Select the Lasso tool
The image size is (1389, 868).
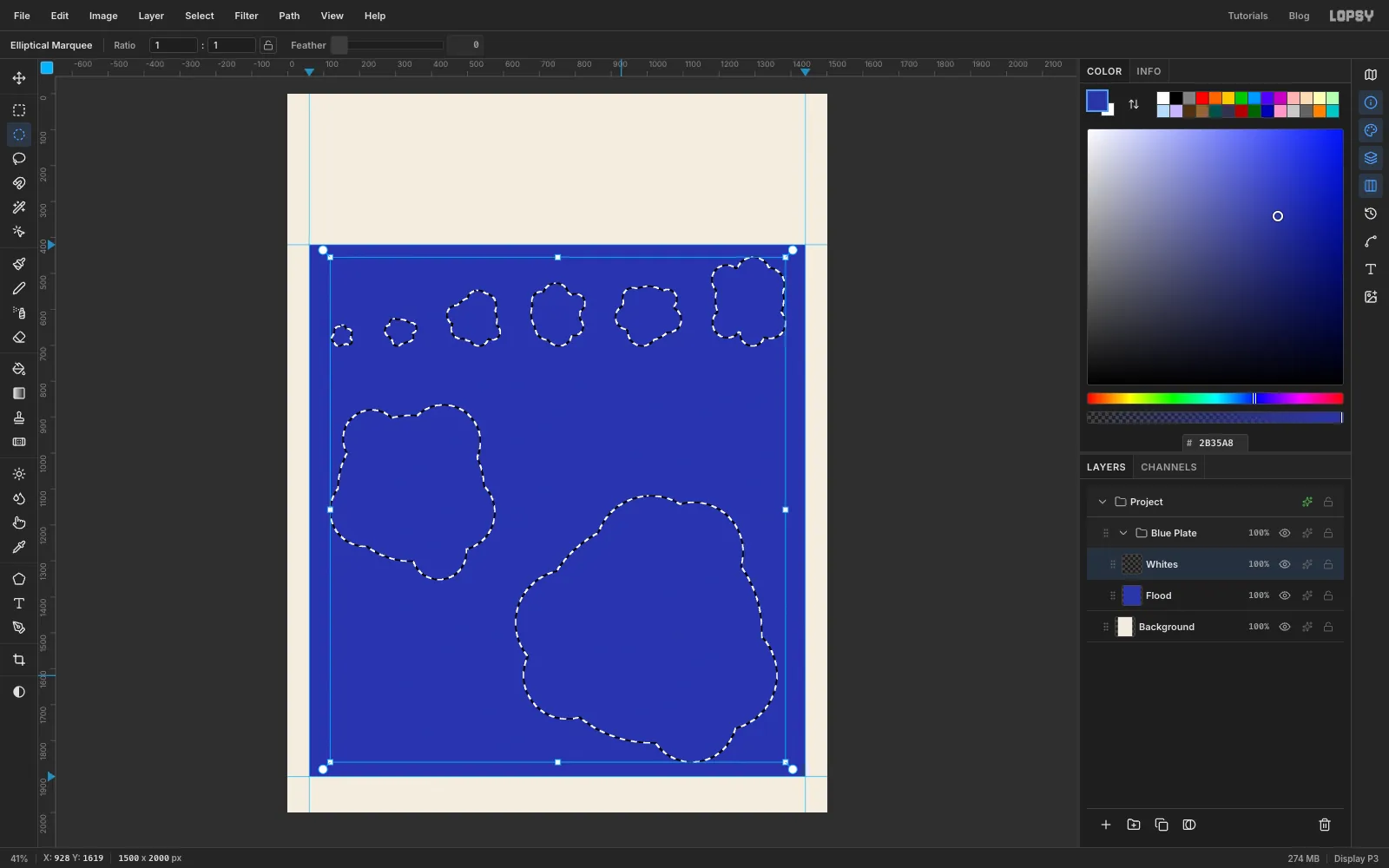[19, 159]
